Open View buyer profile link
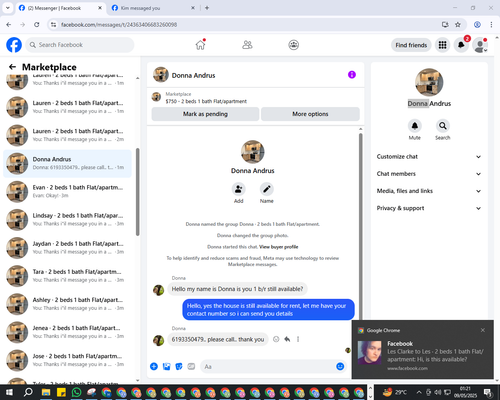The width and height of the screenshot is (500, 400). (x=278, y=247)
